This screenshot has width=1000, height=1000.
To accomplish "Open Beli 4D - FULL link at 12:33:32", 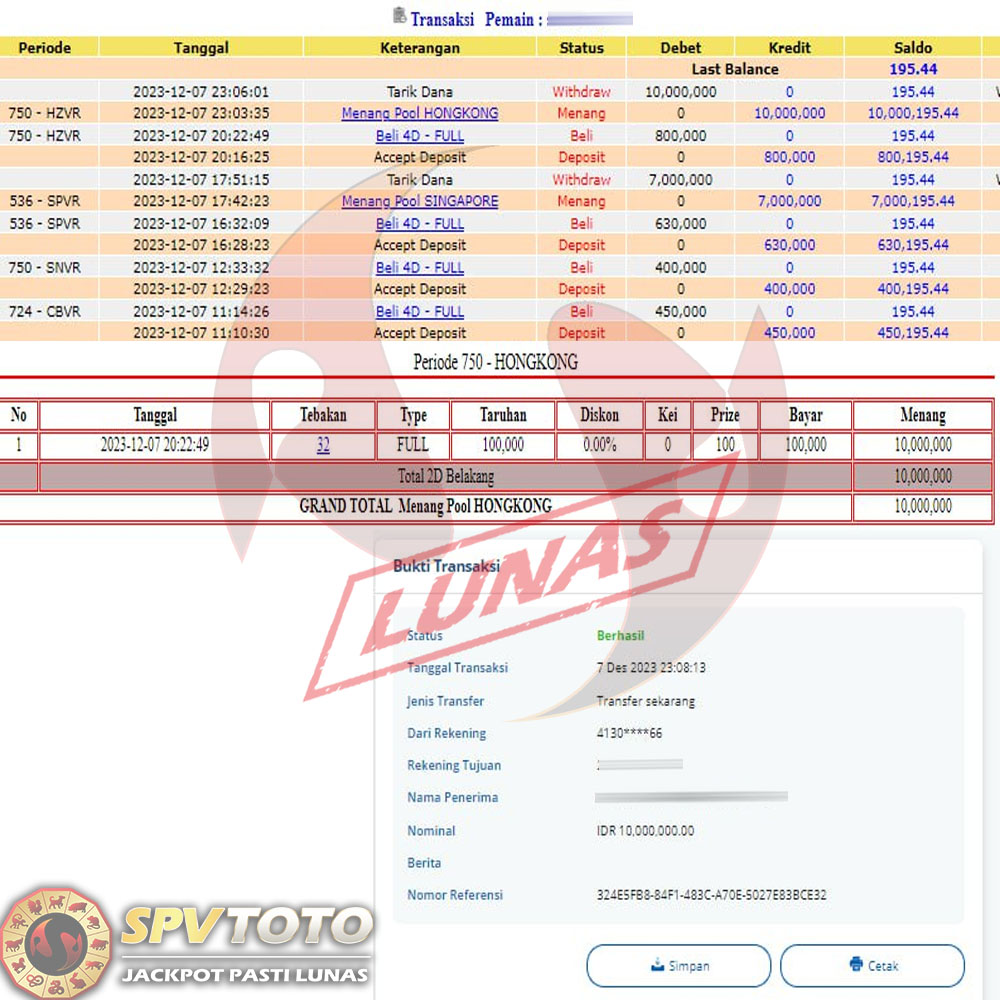I will (420, 267).
